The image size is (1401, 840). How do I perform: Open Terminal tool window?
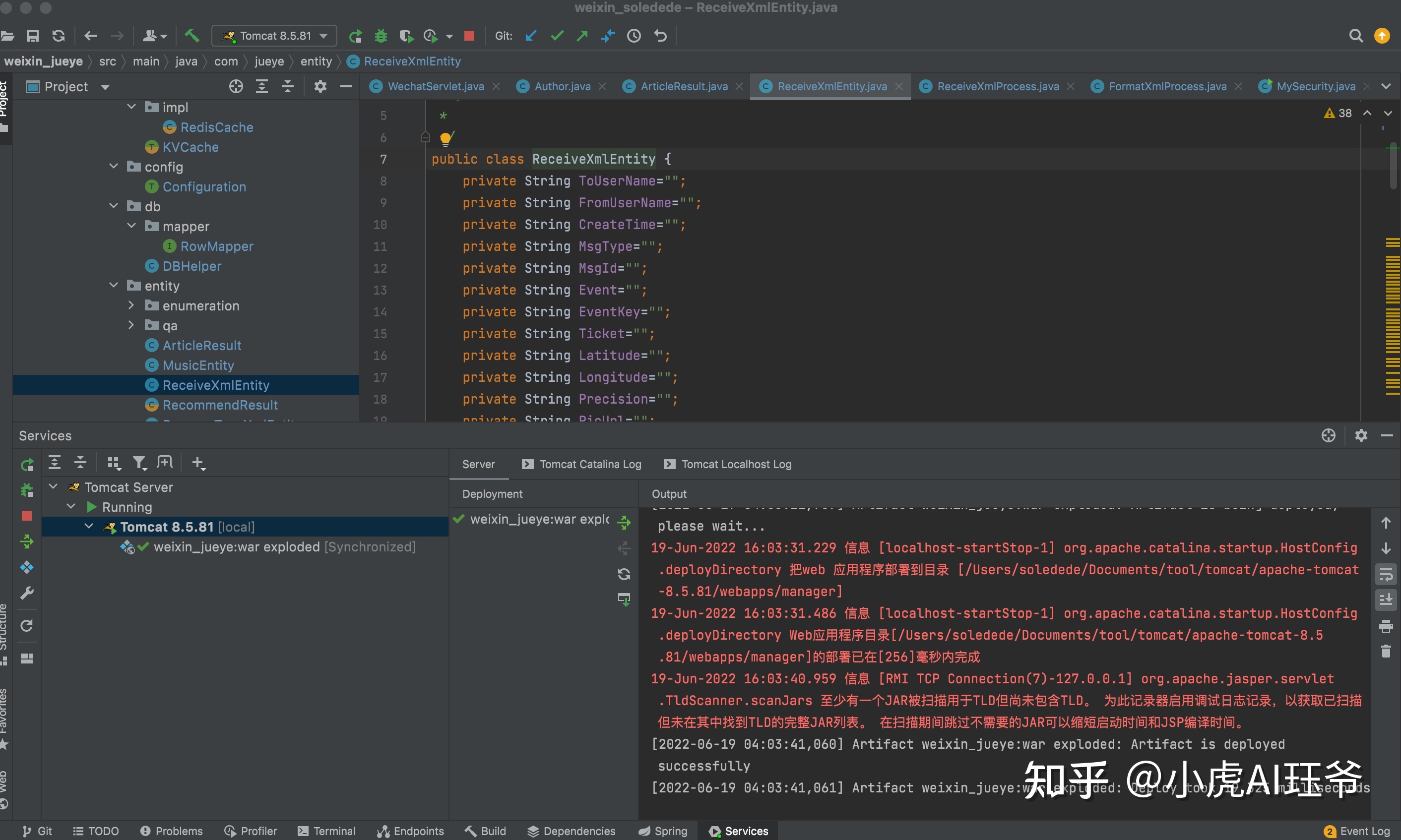pos(327,831)
